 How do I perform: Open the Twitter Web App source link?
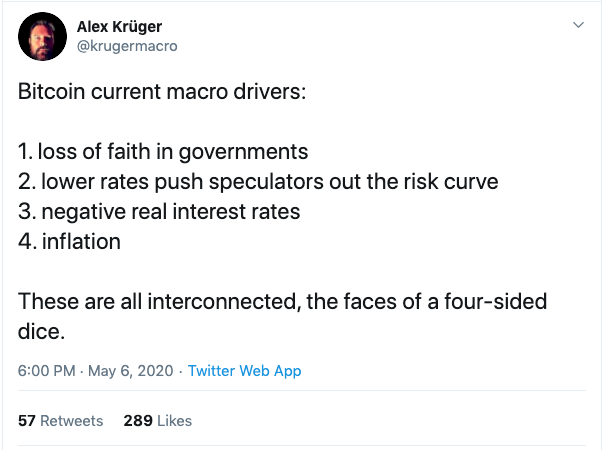pos(244,371)
